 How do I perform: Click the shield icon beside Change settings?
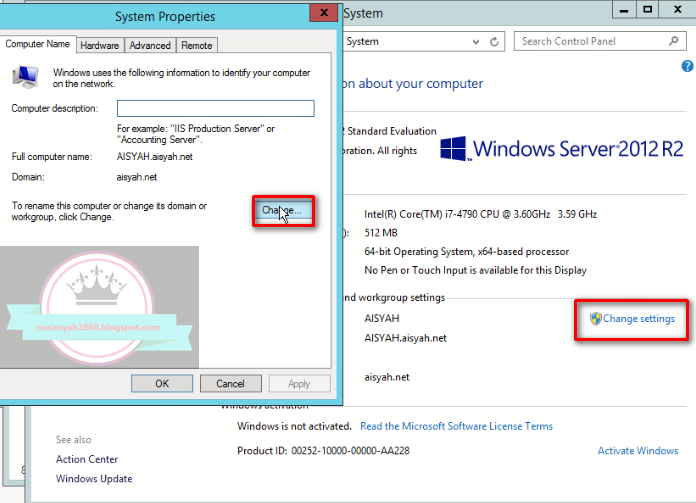coord(595,318)
